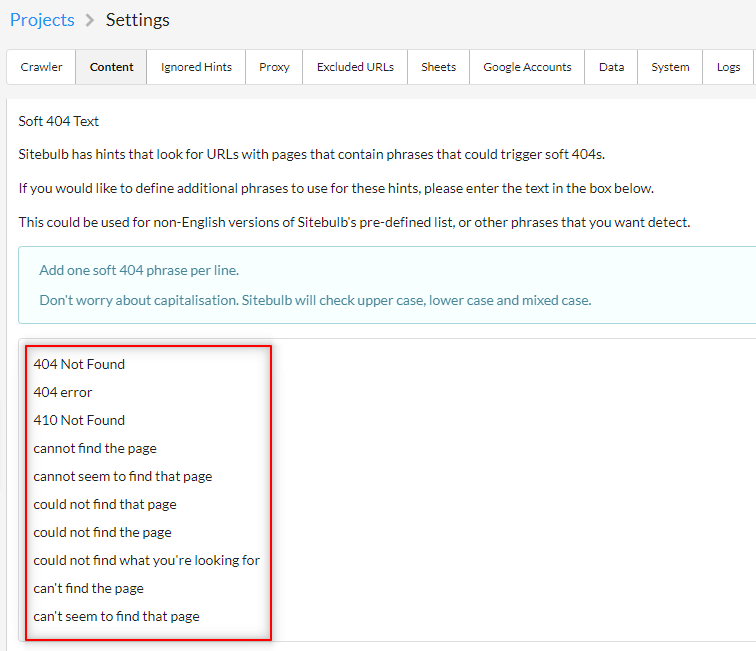Click the '404 error' phrase line

click(x=63, y=392)
